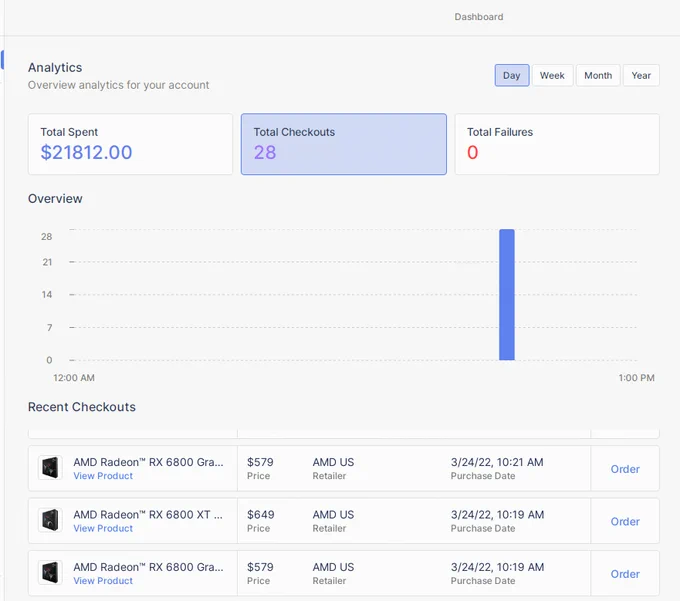680x601 pixels.
Task: Click the 1:00 PM axis label
Action: [x=636, y=378]
